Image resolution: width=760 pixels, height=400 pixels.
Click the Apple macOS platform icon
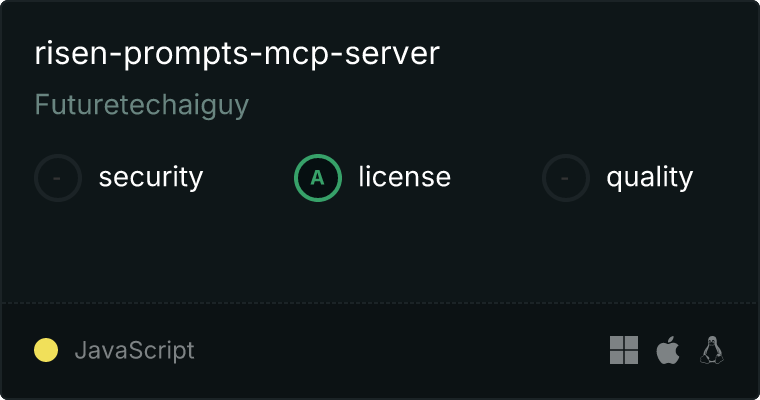tap(668, 350)
